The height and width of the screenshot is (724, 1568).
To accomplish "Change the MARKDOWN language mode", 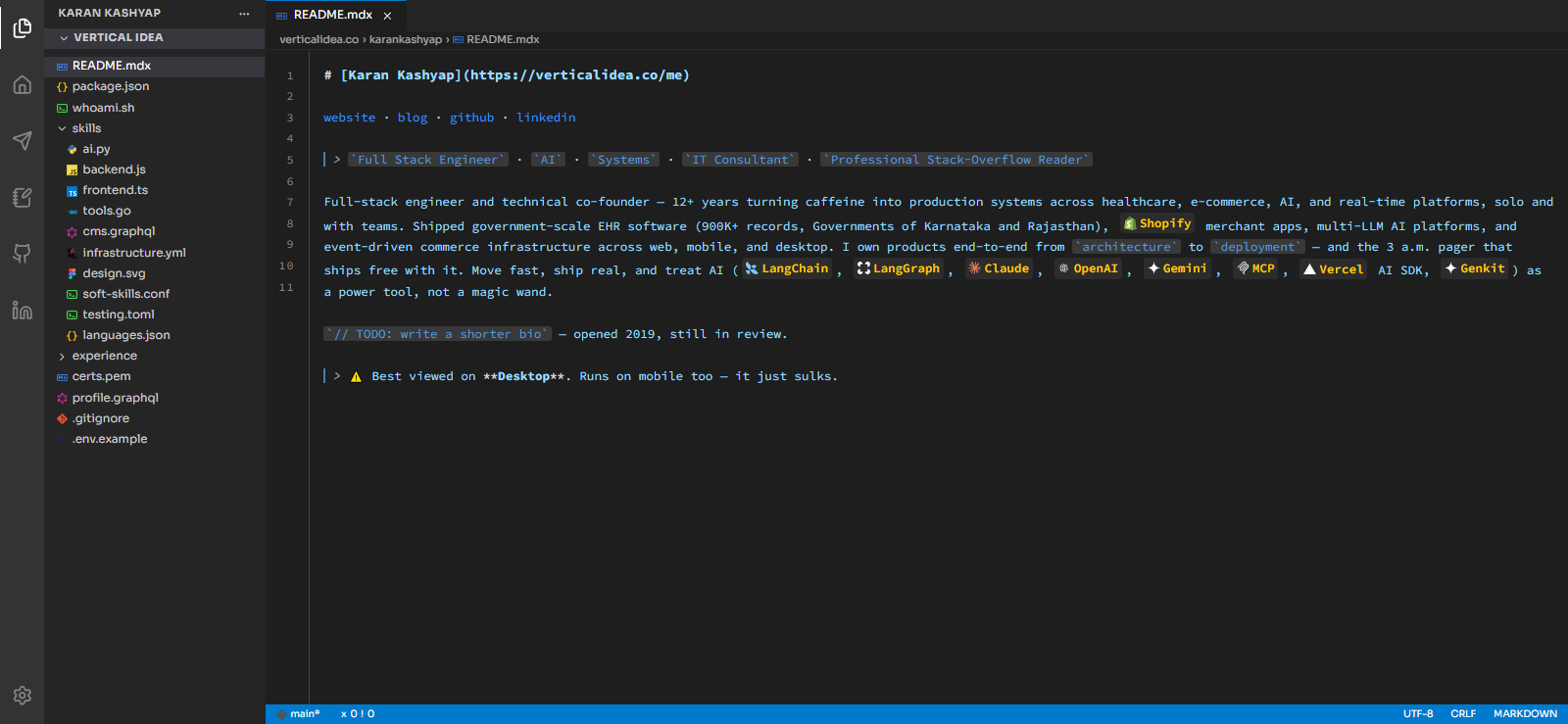I will (1525, 714).
